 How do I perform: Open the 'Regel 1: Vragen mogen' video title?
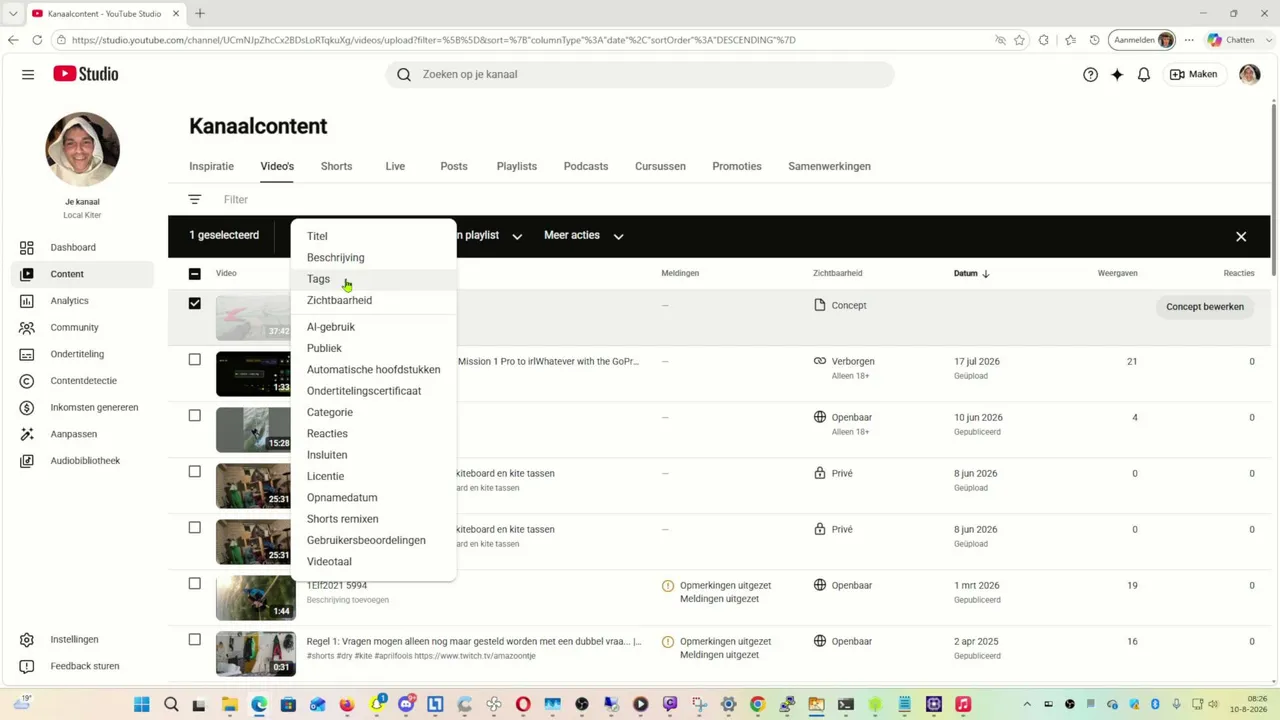pos(474,641)
